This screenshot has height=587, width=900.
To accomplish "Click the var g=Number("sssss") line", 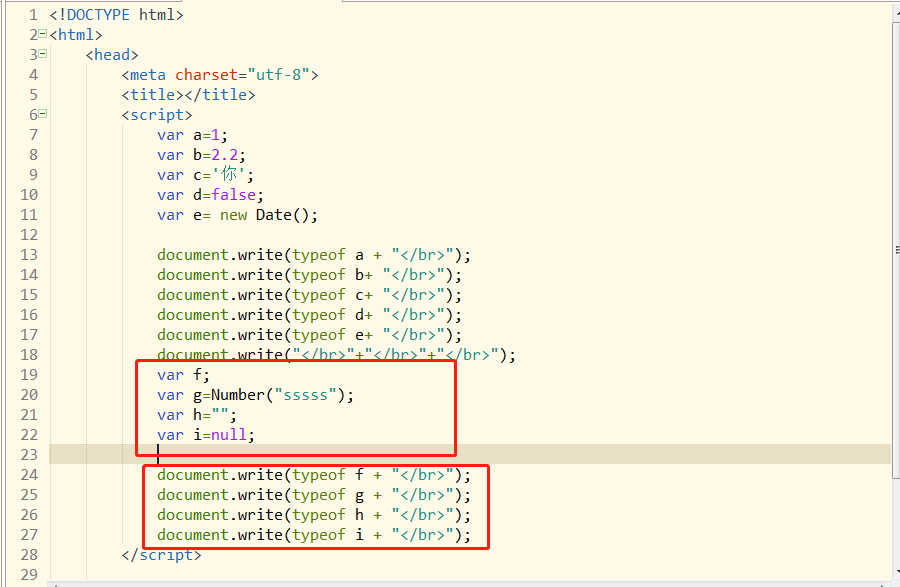I will coord(255,395).
